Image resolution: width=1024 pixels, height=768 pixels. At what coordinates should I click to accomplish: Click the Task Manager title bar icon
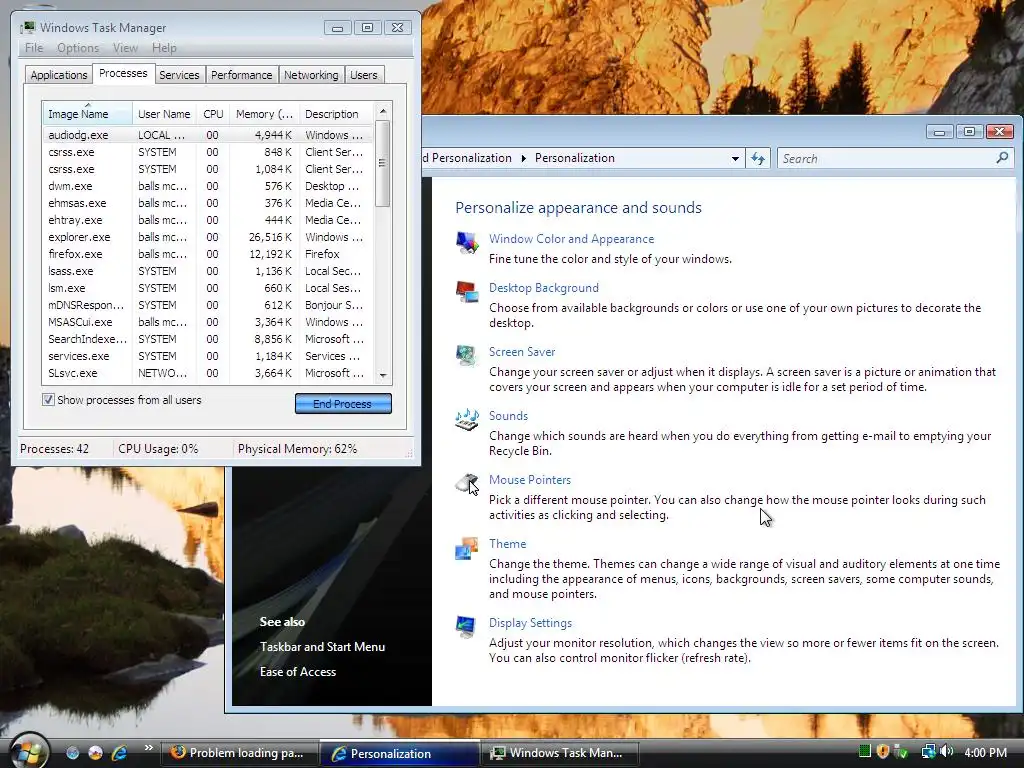[28, 27]
